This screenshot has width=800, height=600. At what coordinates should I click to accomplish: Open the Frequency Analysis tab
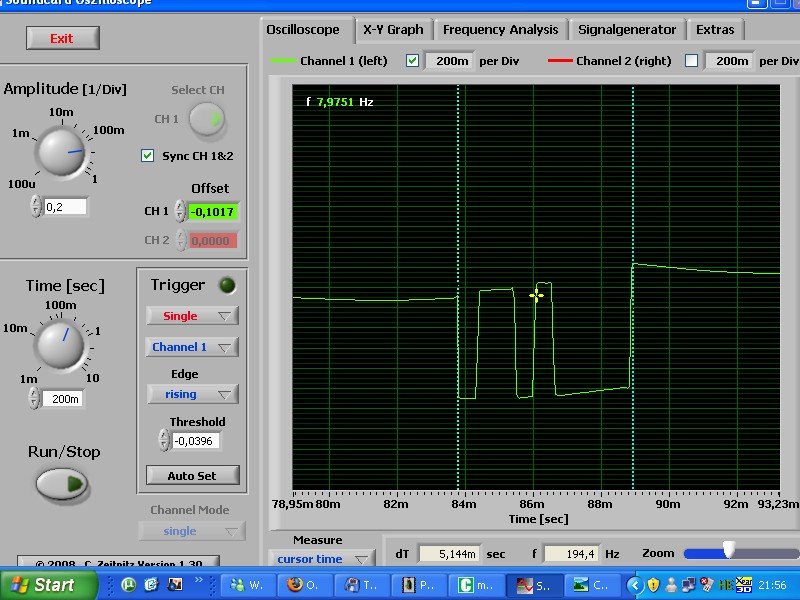500,30
